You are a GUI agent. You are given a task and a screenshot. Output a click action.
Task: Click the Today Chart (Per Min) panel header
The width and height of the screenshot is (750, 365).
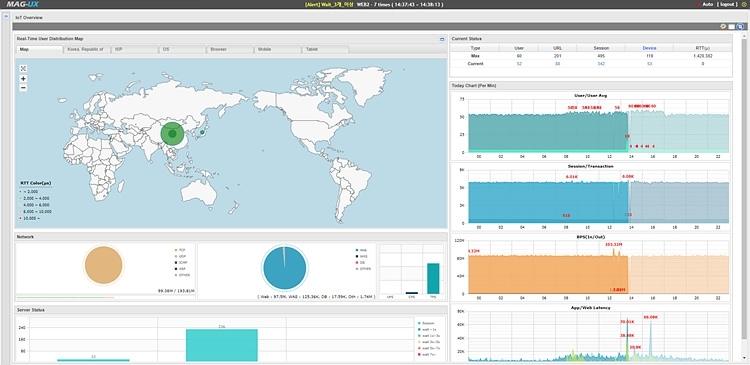point(591,86)
